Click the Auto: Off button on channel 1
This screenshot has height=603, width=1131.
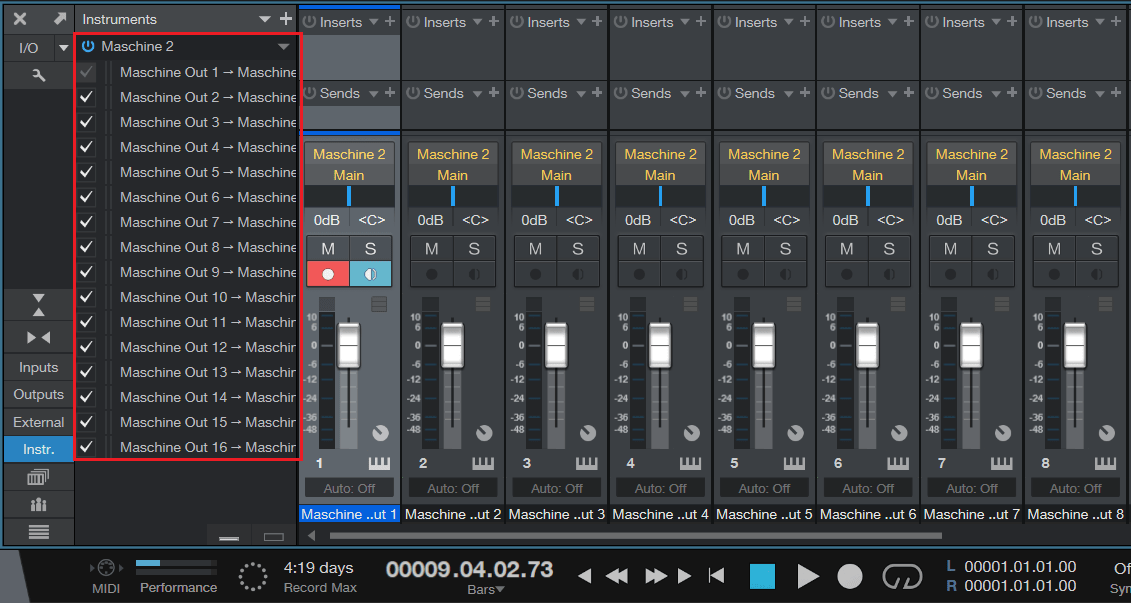[x=348, y=488]
